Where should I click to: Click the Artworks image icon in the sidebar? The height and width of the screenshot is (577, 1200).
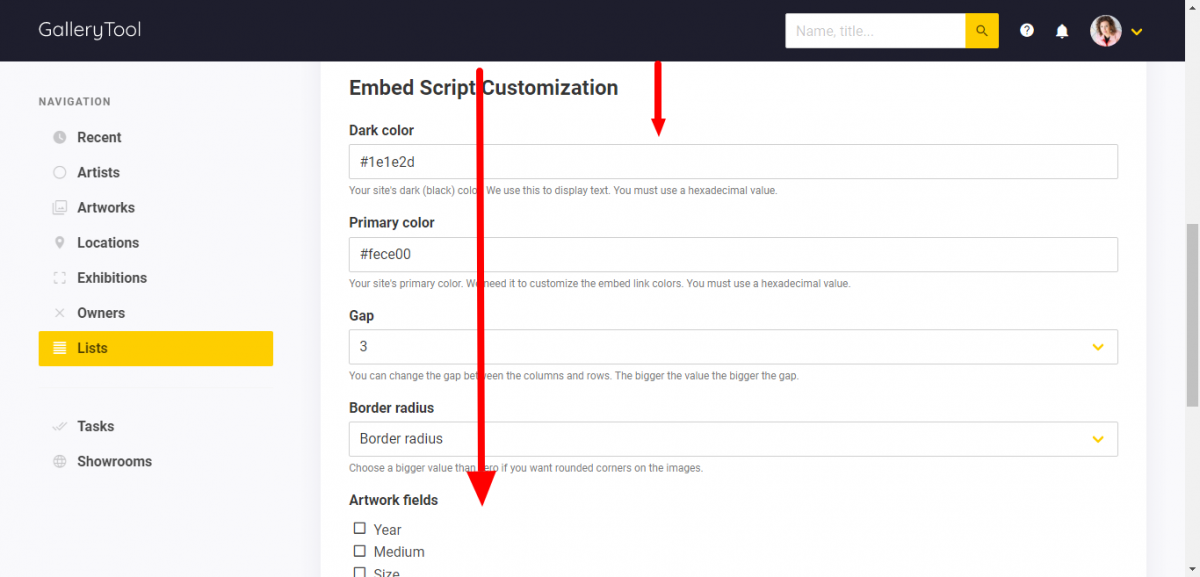pos(59,207)
